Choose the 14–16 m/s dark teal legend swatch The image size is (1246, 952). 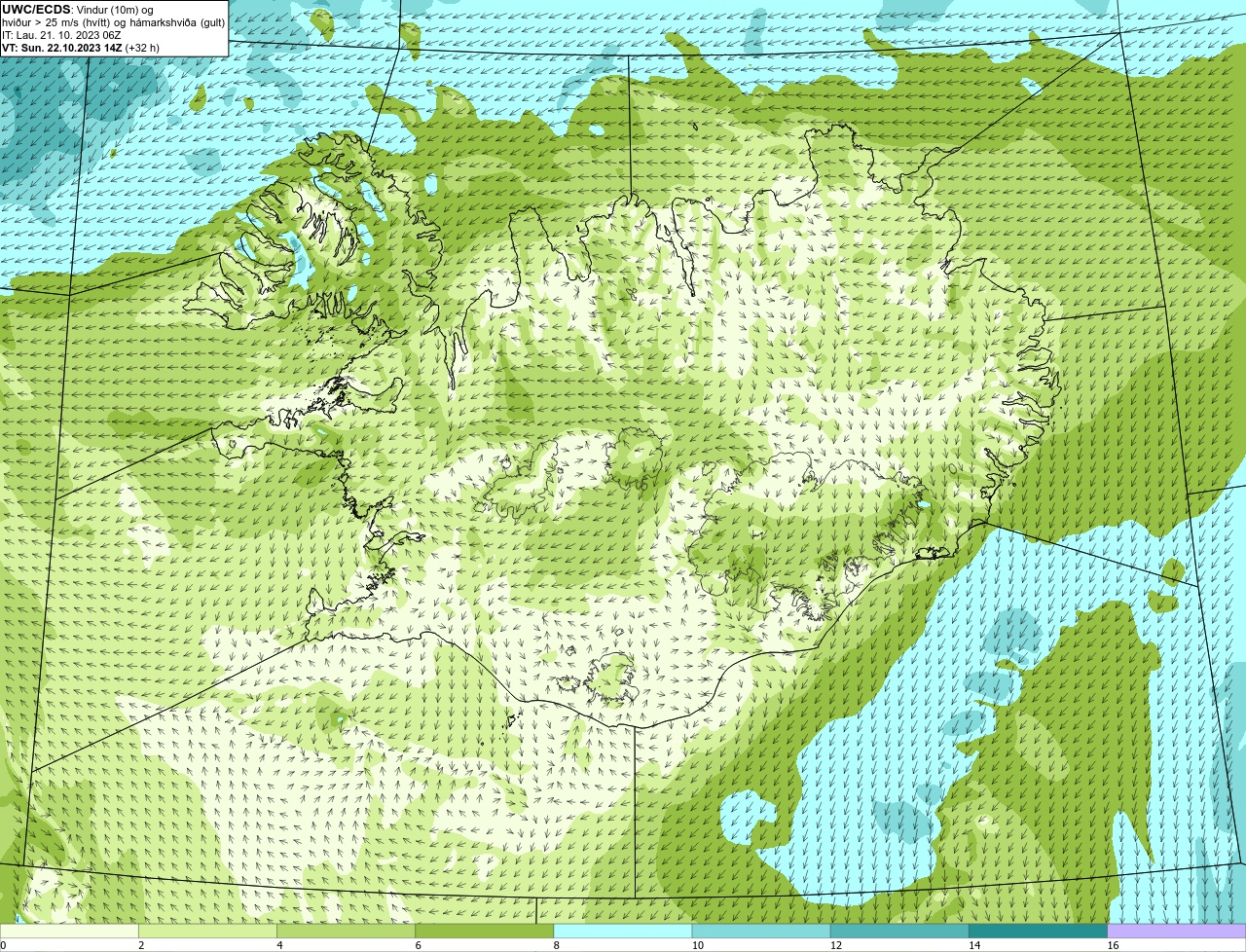click(x=1039, y=931)
